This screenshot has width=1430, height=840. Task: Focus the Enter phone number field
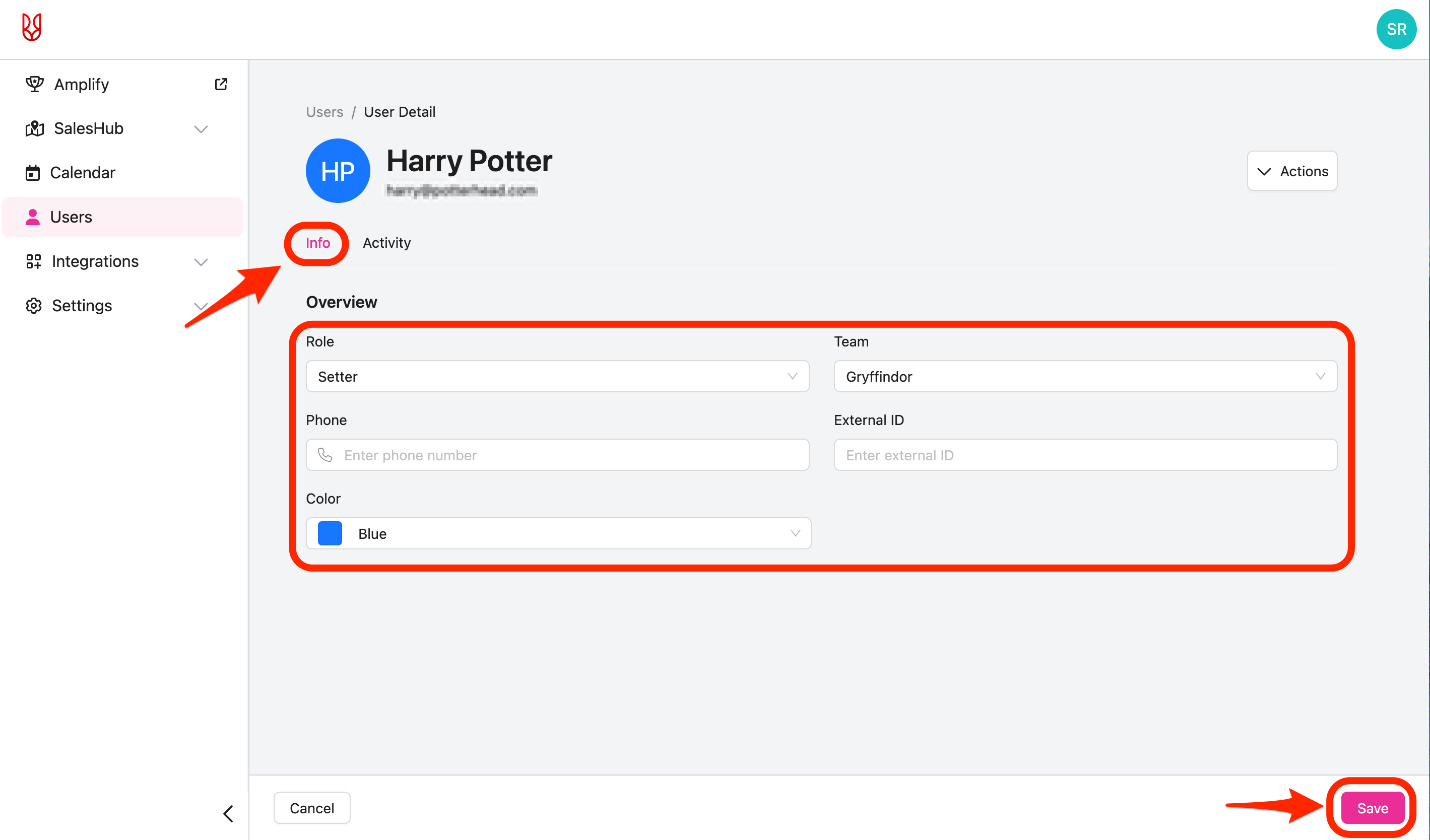coord(567,455)
